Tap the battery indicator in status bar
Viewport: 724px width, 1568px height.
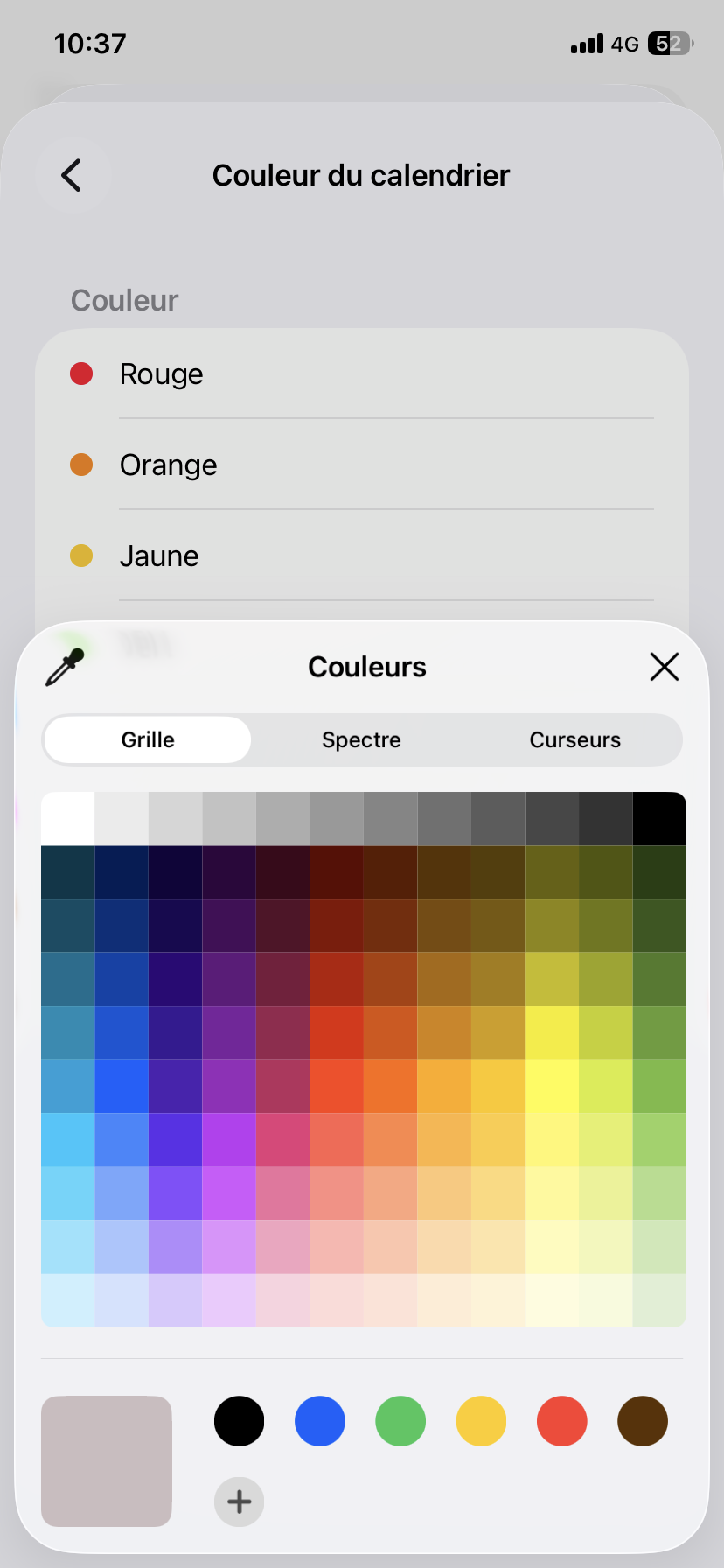[x=671, y=44]
